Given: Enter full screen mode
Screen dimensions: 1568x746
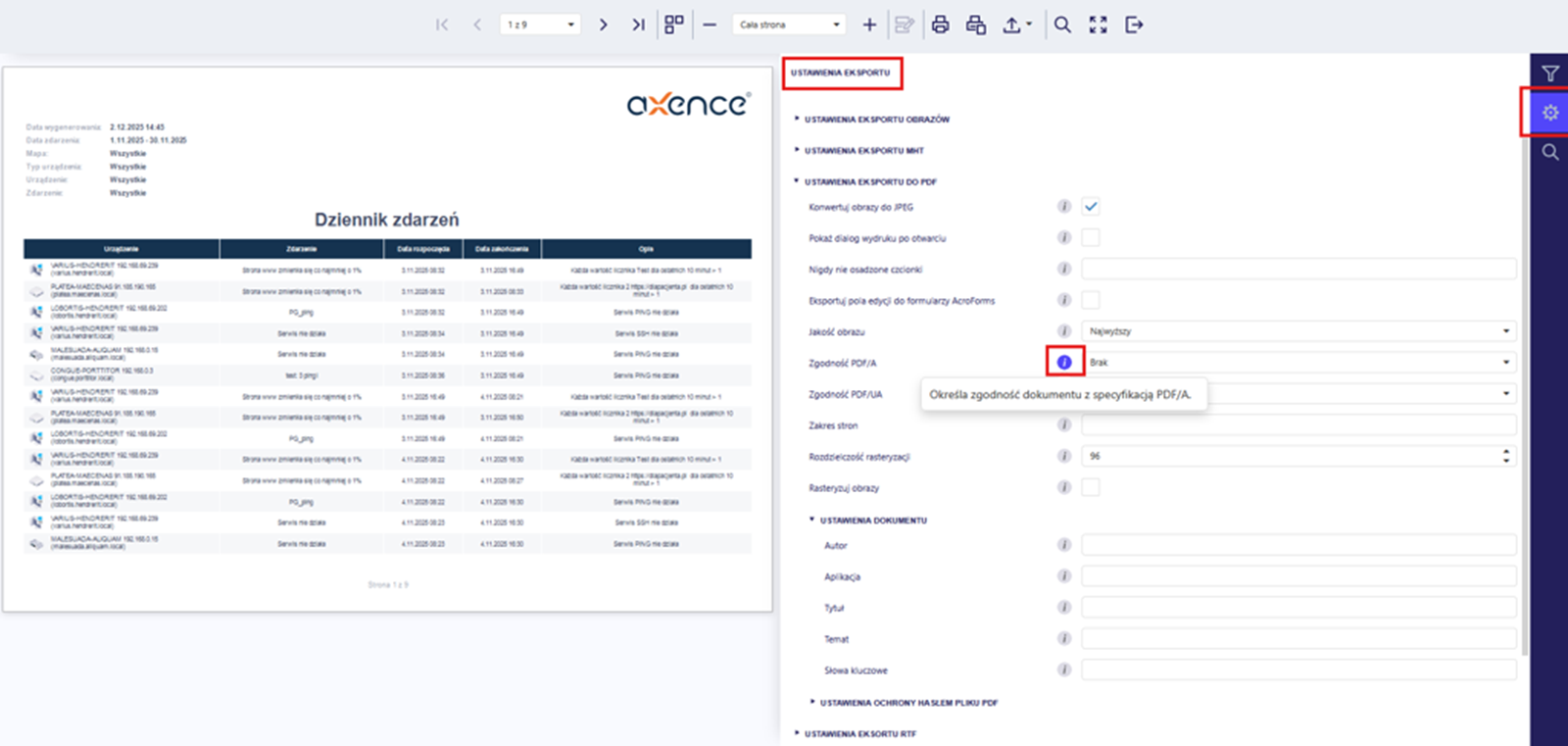Looking at the screenshot, I should pyautogui.click(x=1098, y=25).
